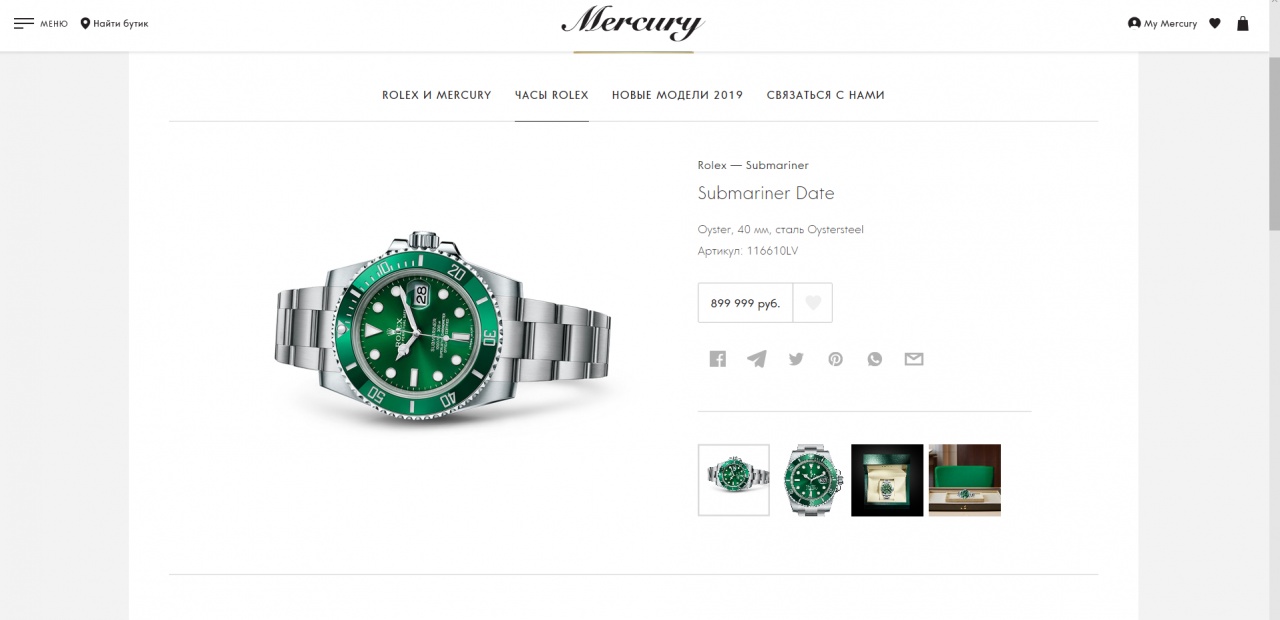Share product by email envelope

coord(914,359)
